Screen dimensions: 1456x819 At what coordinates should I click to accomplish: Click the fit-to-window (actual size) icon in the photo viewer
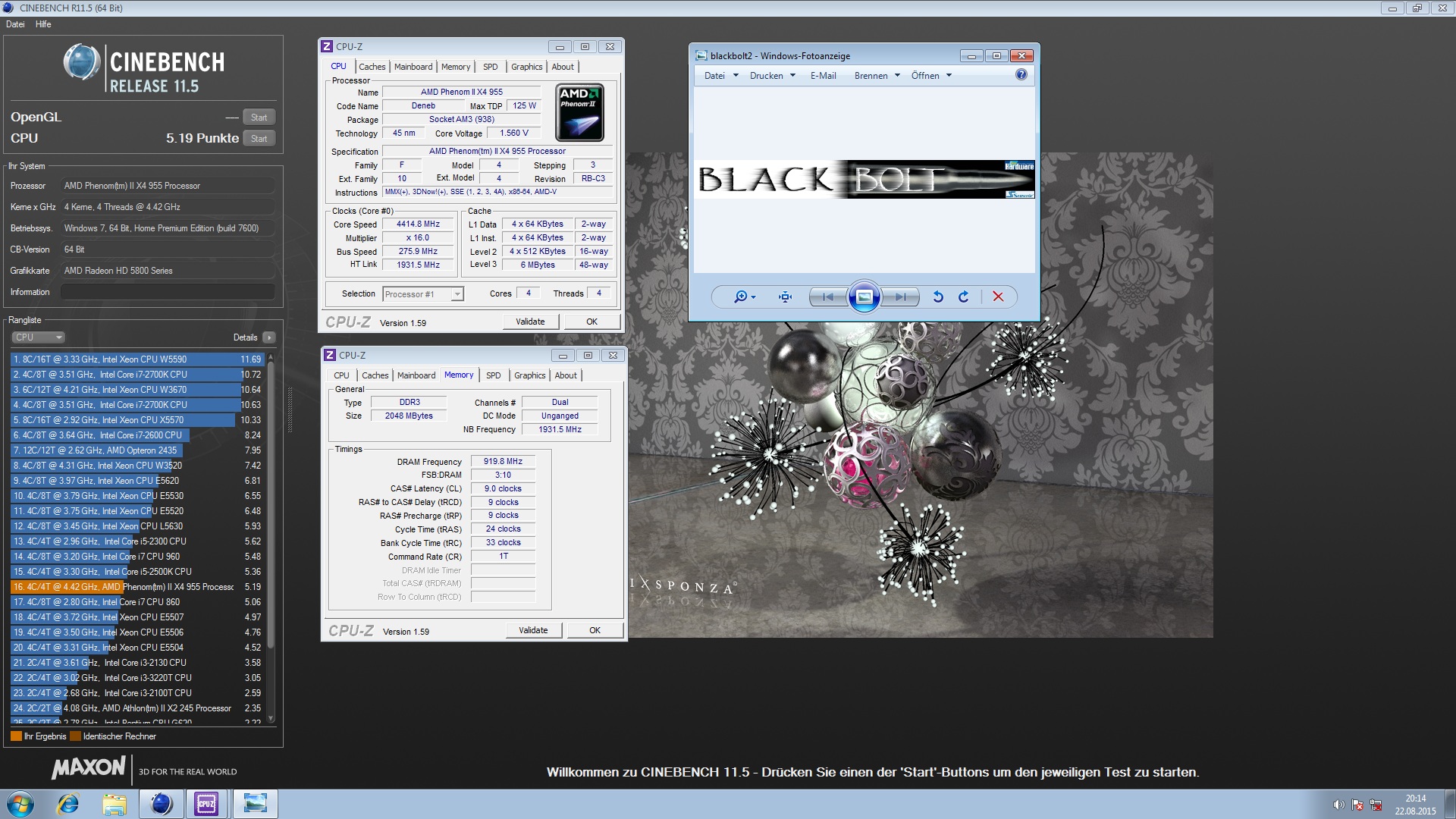click(x=785, y=297)
